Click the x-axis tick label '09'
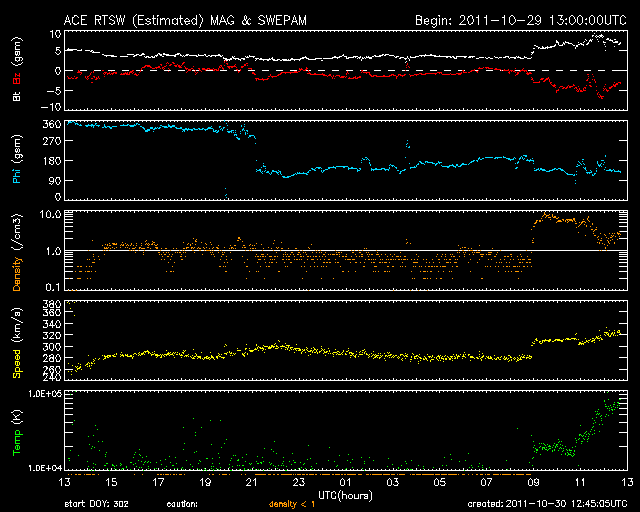Viewport: 640px width, 512px height. click(533, 482)
